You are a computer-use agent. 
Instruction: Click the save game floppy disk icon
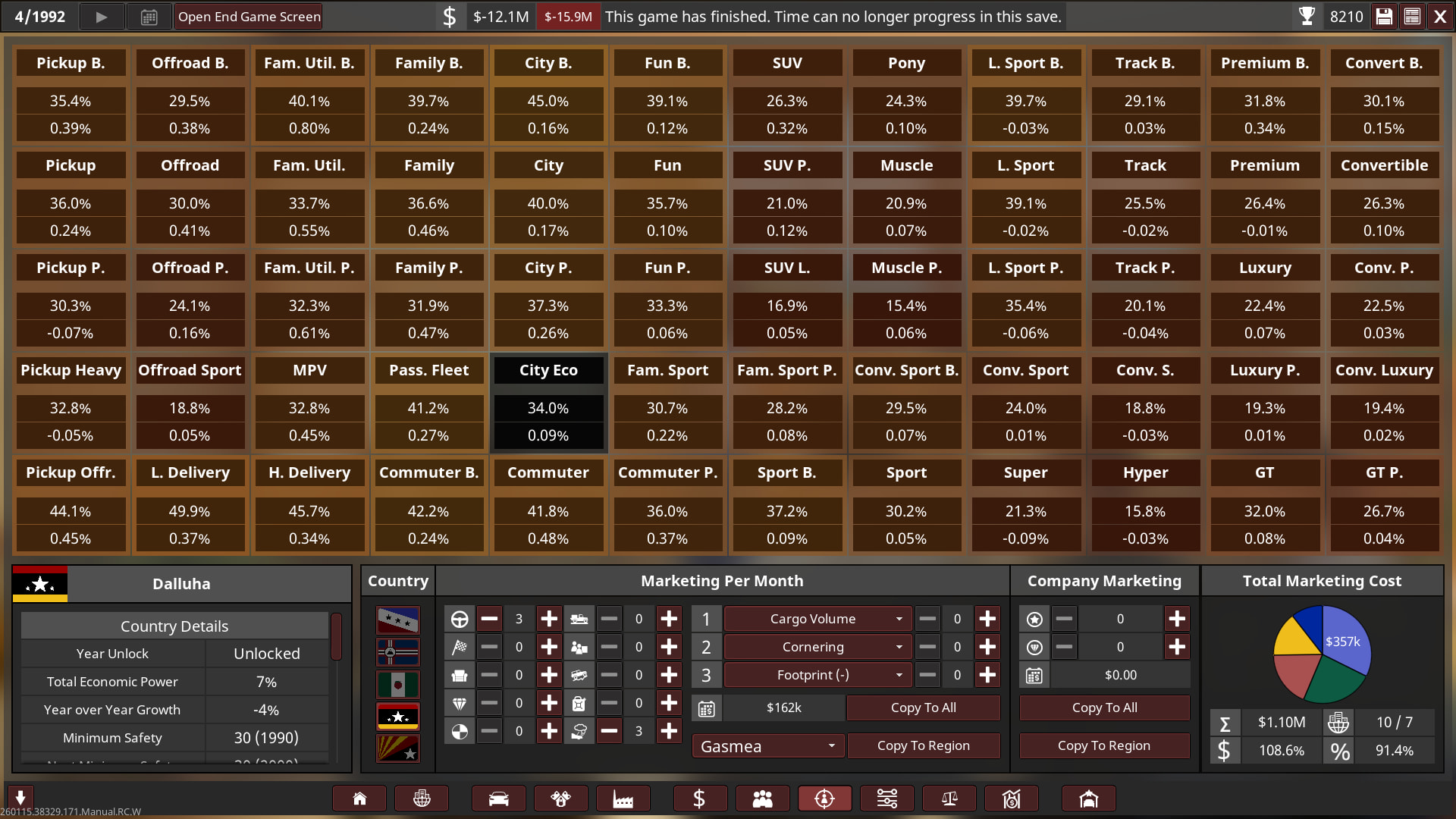[x=1384, y=17]
